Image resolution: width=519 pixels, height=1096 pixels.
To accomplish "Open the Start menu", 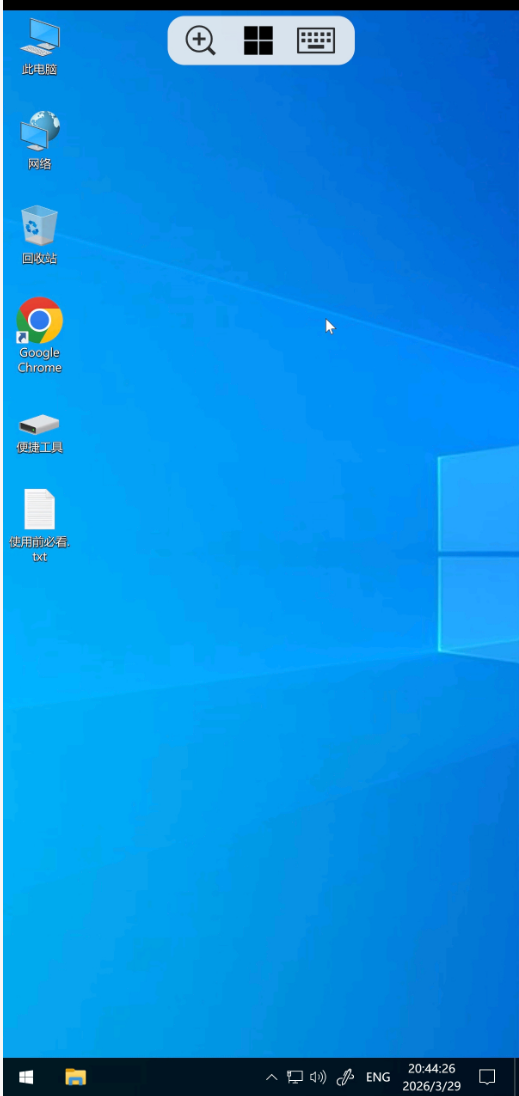I will [x=26, y=1076].
